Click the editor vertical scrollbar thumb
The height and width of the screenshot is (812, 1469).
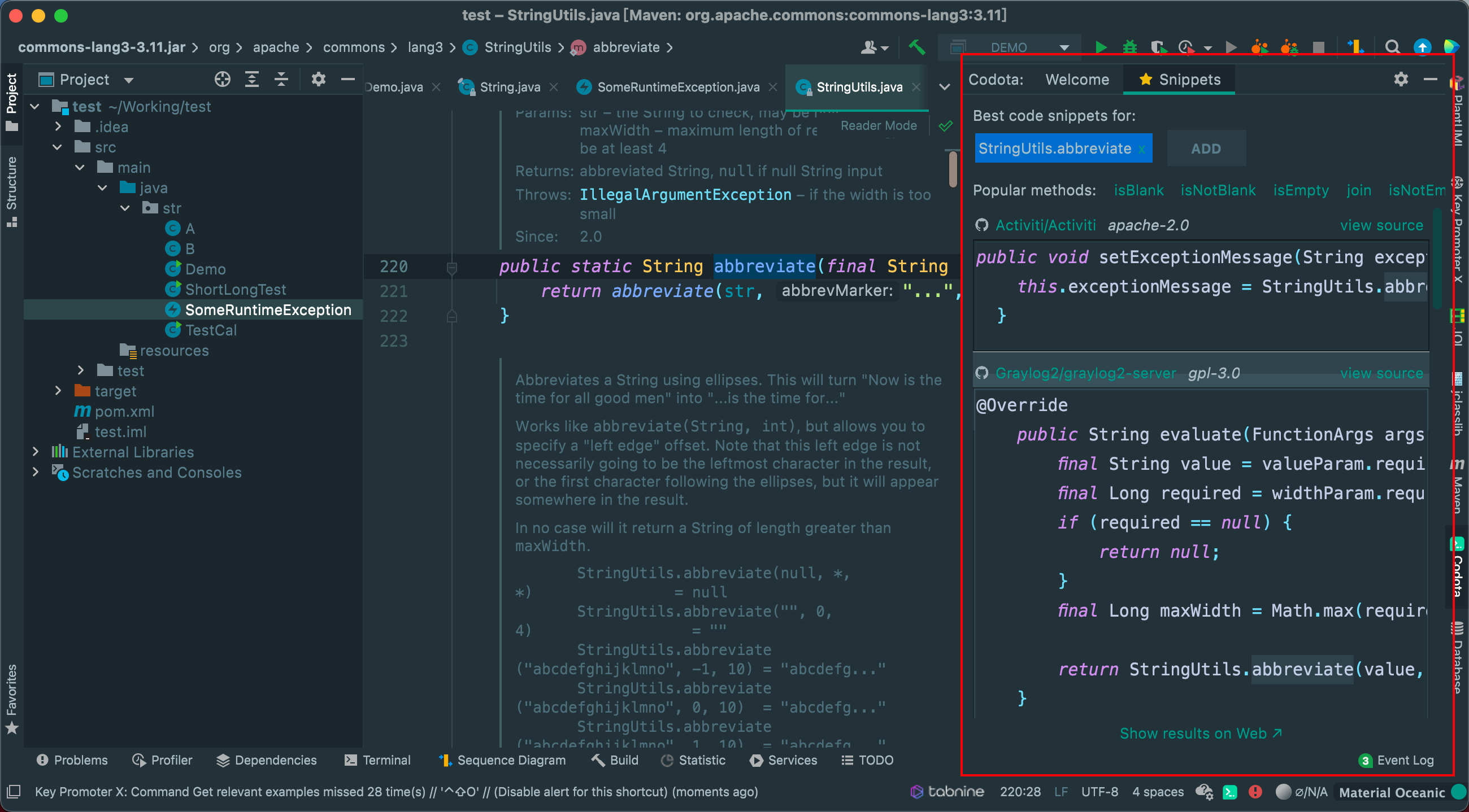pos(953,169)
